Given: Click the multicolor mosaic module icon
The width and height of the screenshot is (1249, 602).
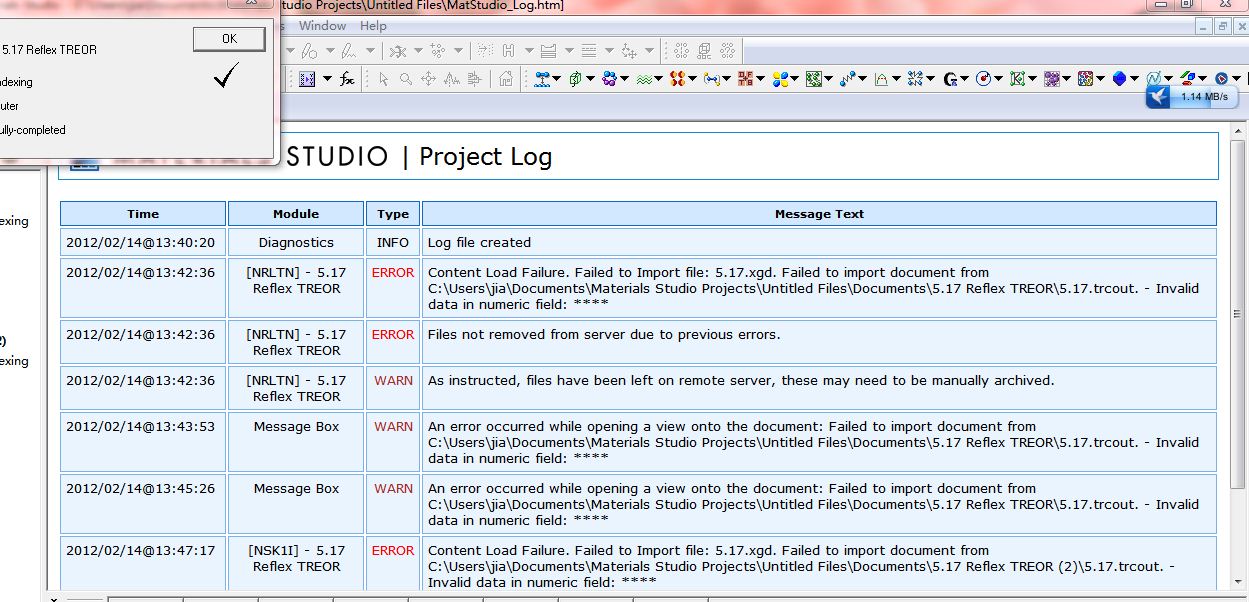Looking at the screenshot, I should [1086, 79].
